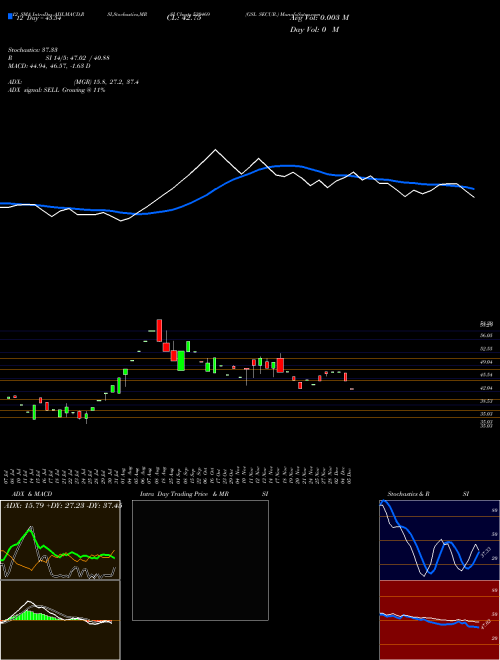
Task: Click the 'ADX signal: SELL' text
Action: point(34,90)
